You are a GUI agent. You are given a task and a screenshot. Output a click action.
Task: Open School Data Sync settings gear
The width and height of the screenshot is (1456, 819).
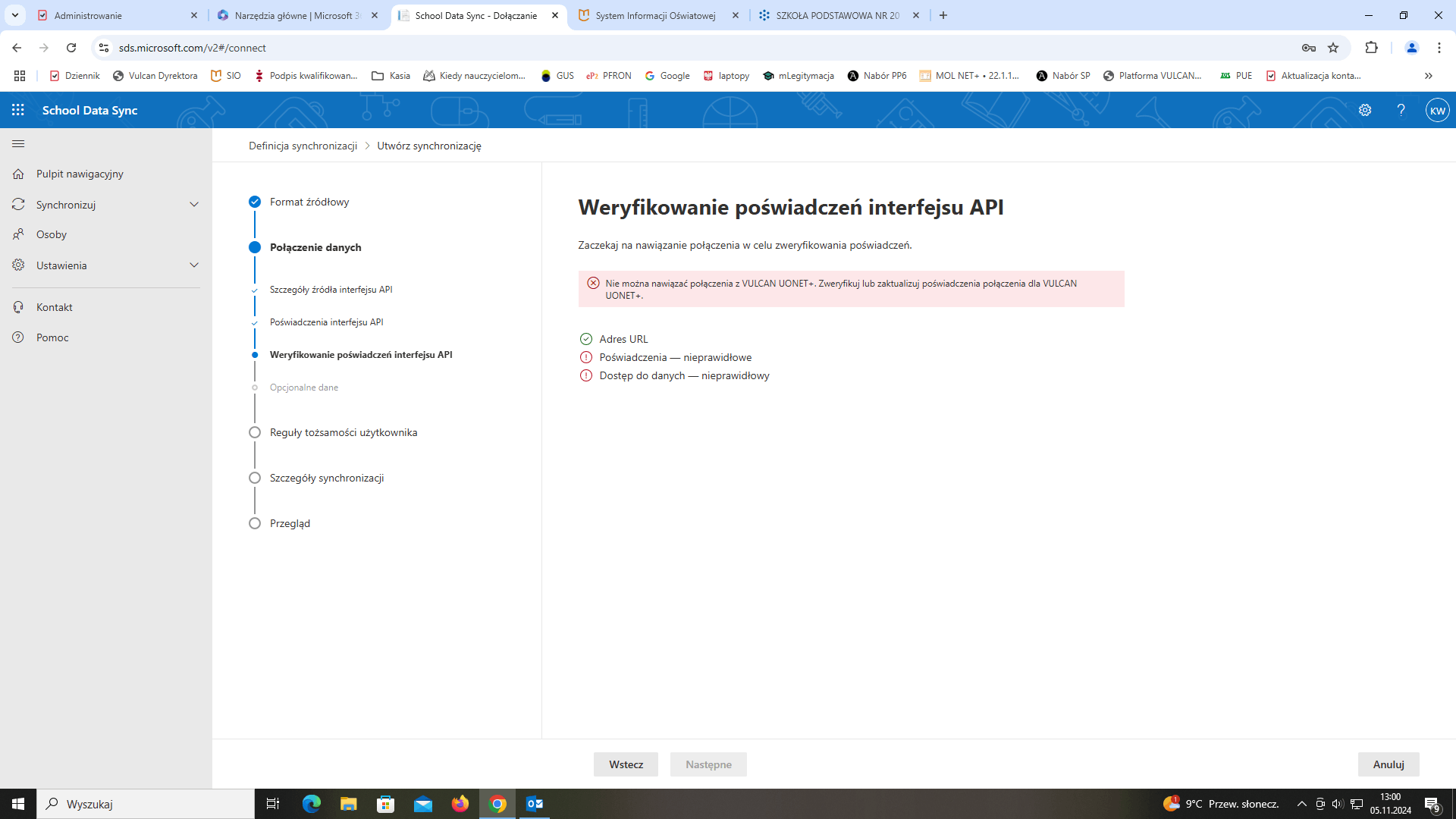pyautogui.click(x=1365, y=110)
